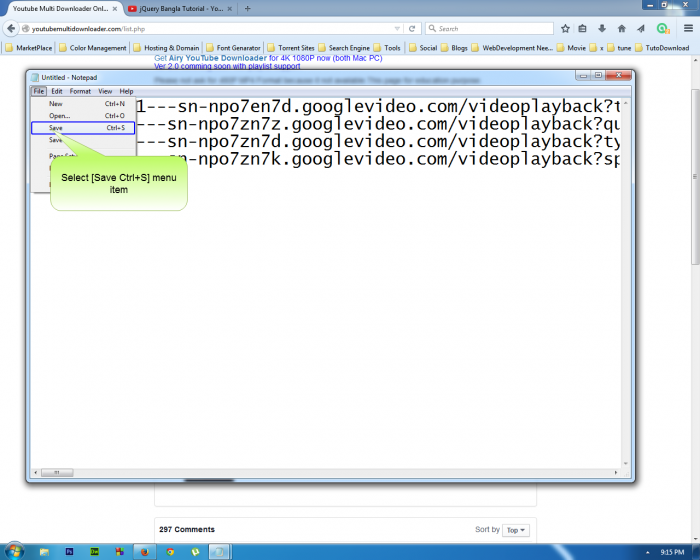Open Search Engine bookmark folder
The height and width of the screenshot is (560, 700).
[x=344, y=48]
